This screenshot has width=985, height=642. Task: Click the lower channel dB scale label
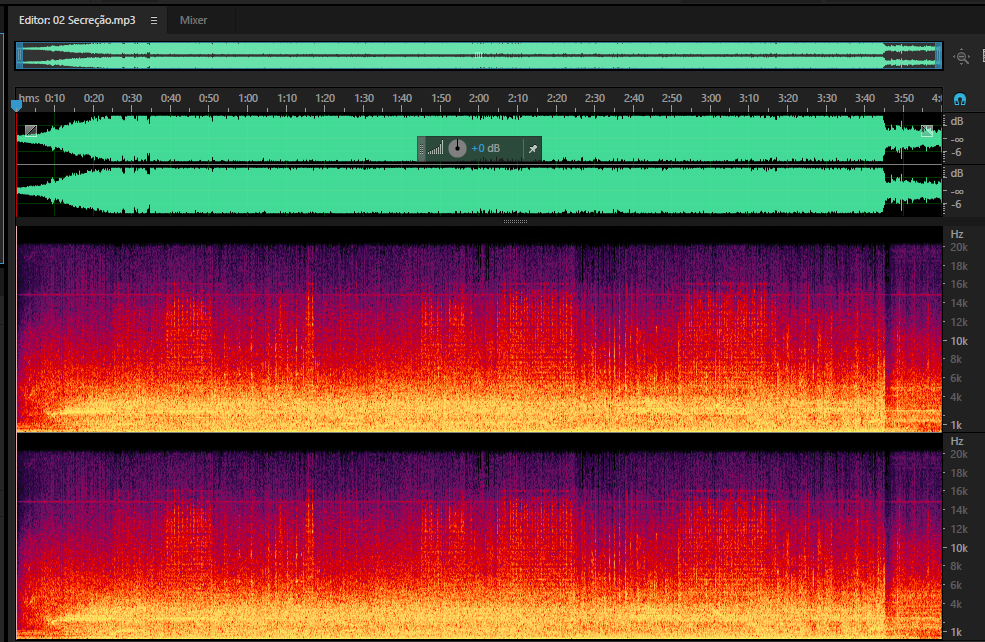(957, 173)
